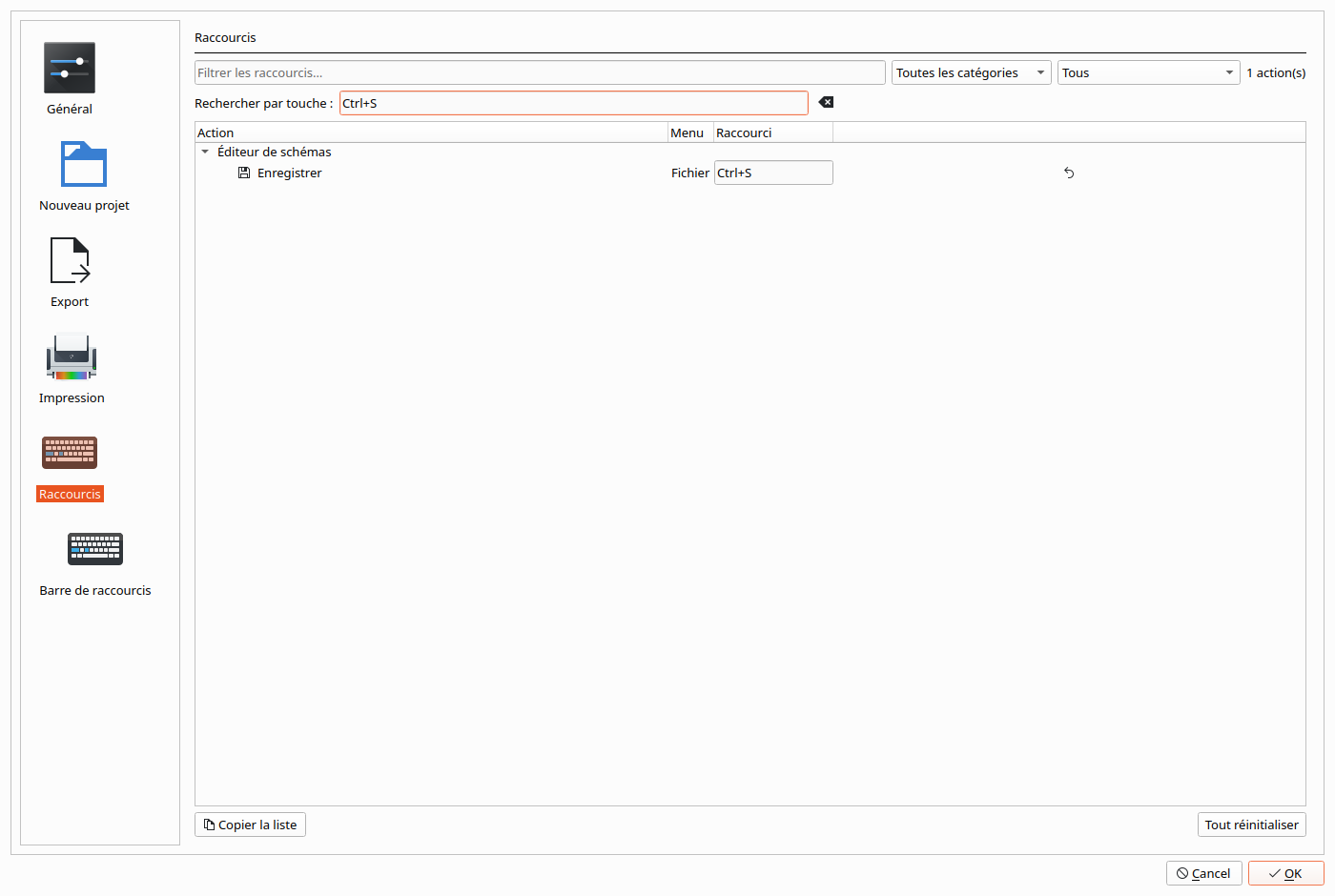This screenshot has width=1335, height=896.
Task: Click the Cancel button
Action: pos(1204,873)
